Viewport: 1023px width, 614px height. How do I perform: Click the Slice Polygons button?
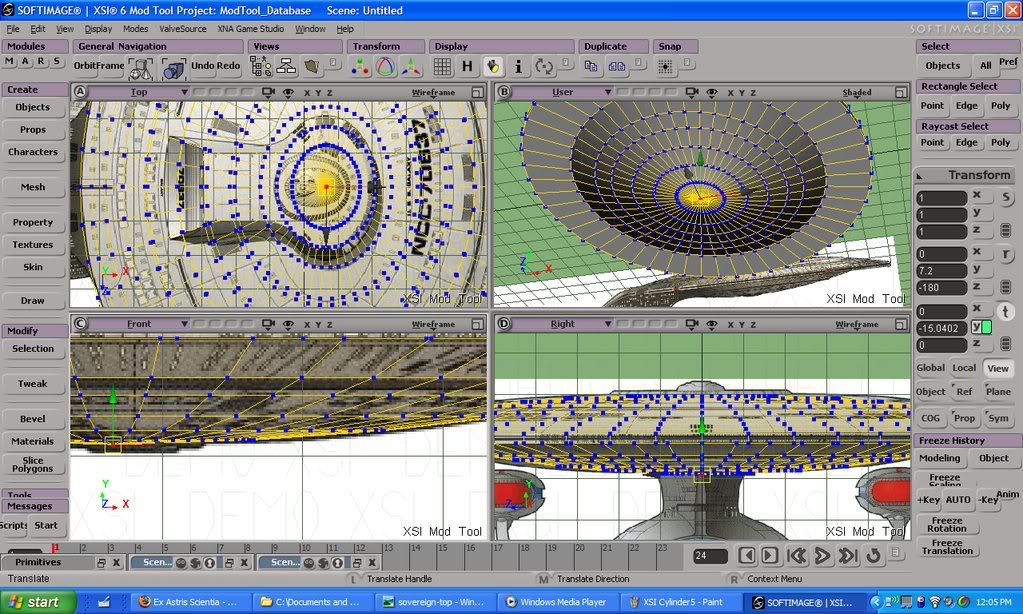pyautogui.click(x=33, y=464)
